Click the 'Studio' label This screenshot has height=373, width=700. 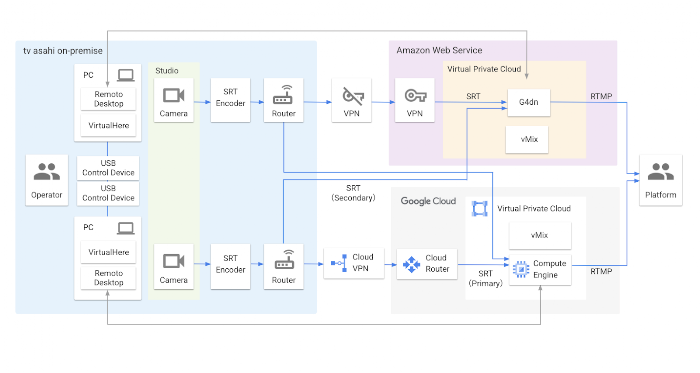point(167,70)
